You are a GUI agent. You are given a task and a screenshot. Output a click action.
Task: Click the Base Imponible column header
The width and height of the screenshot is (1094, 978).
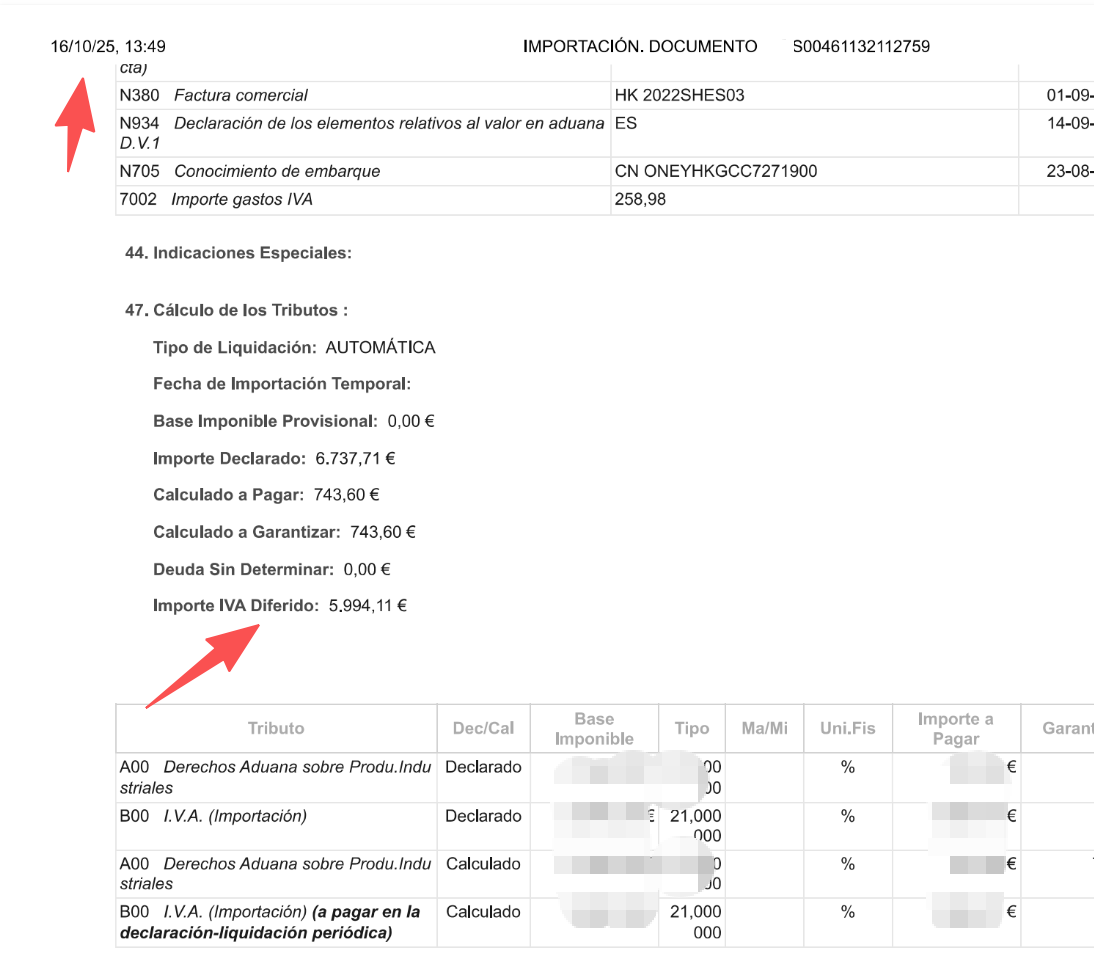click(x=594, y=729)
